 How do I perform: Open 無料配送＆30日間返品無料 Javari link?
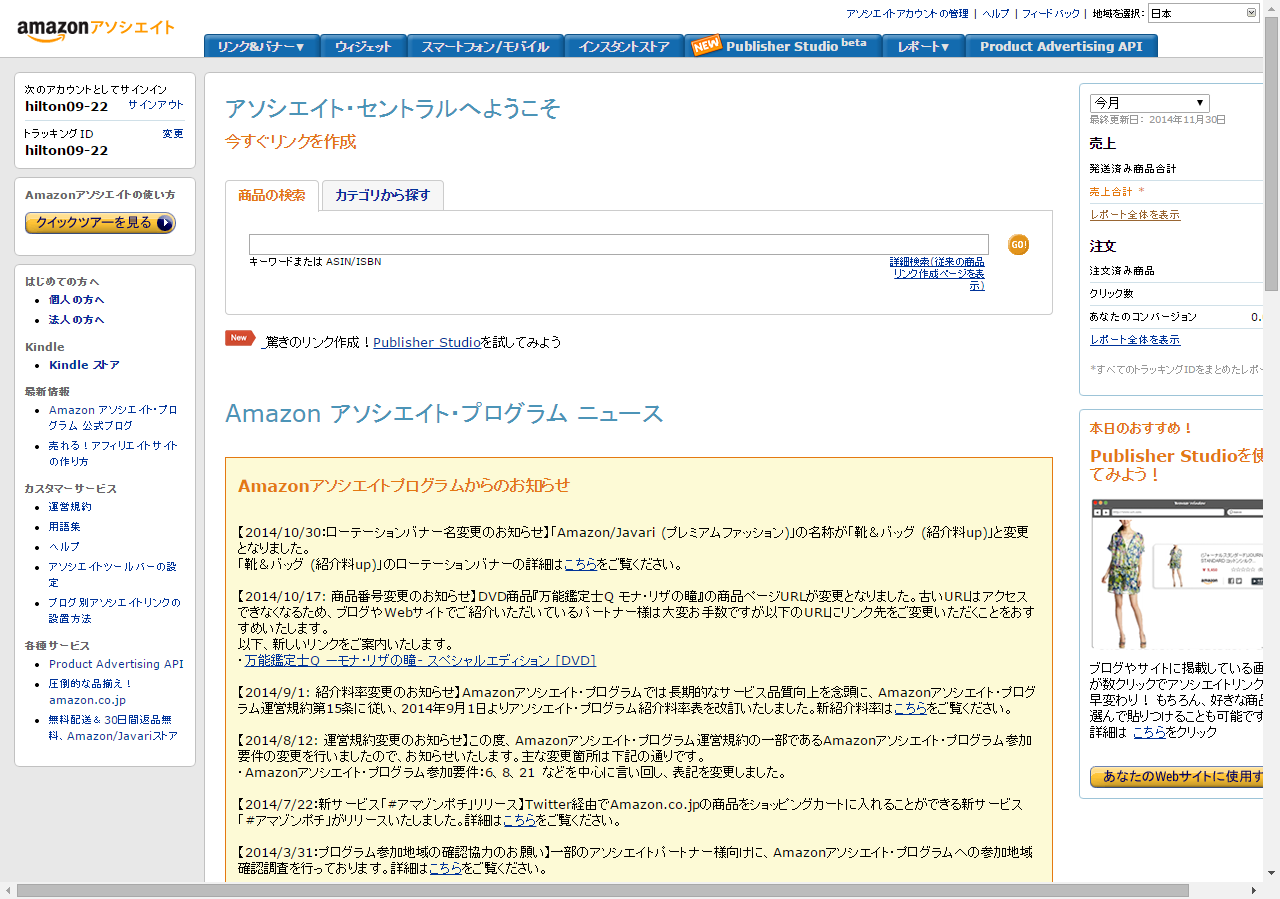(x=113, y=728)
